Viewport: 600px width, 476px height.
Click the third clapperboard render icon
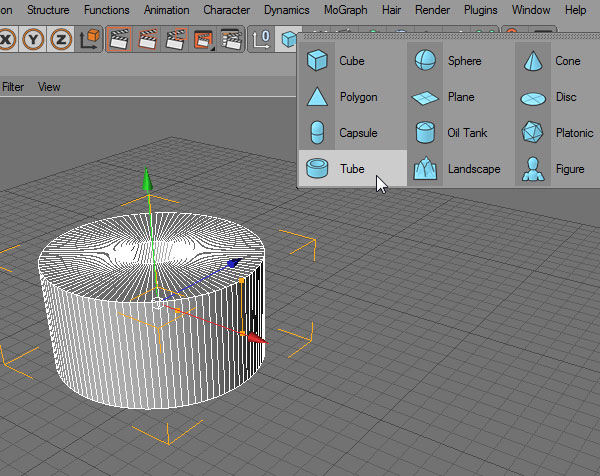(x=176, y=39)
